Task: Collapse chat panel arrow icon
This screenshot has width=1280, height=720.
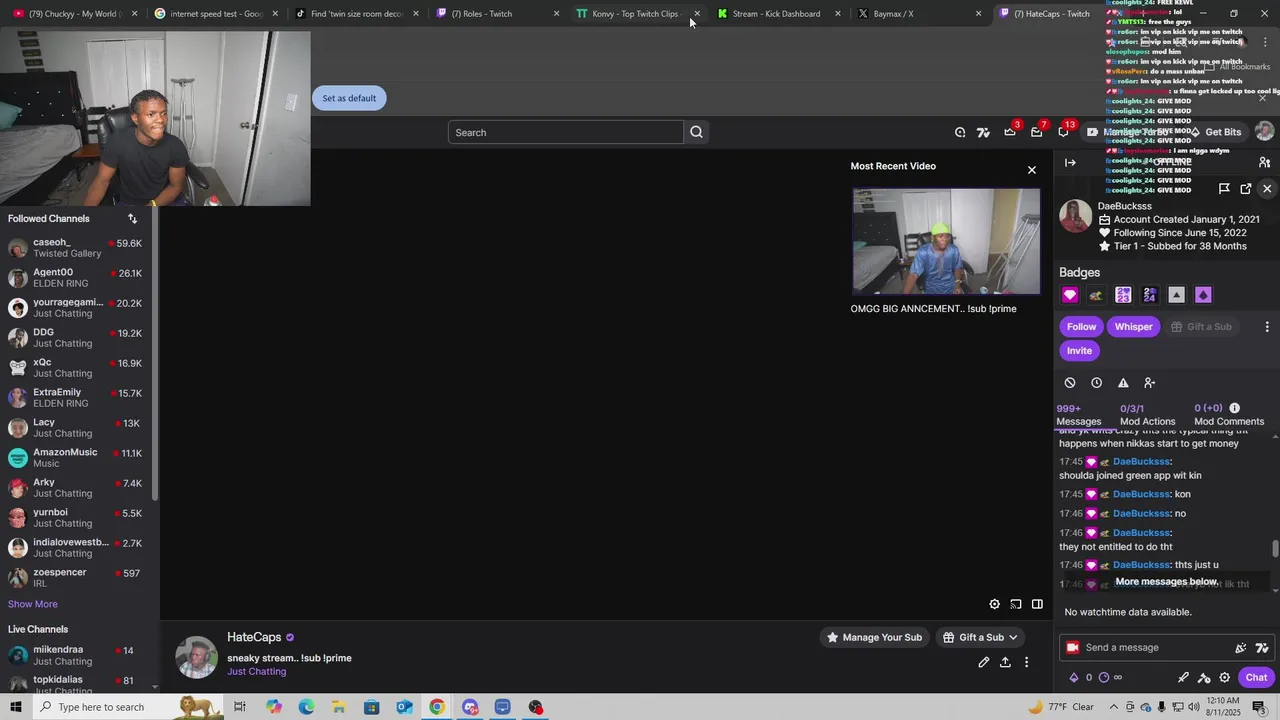Action: tap(1070, 162)
